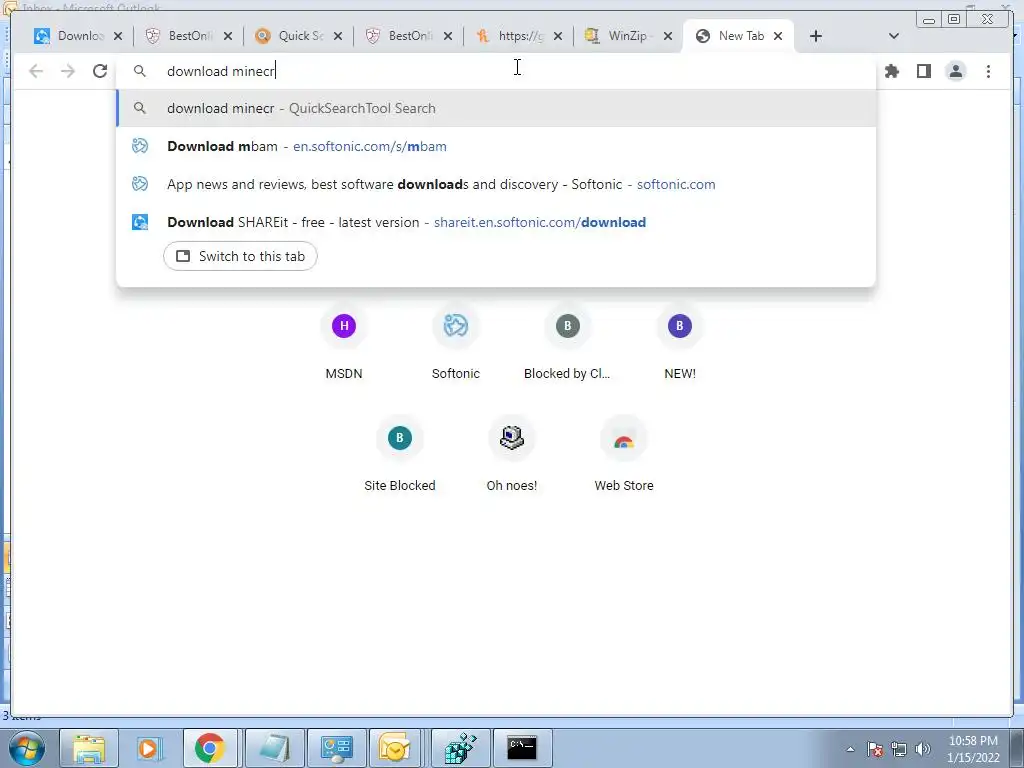Open the 'Oh noes!' shortcut
The width and height of the screenshot is (1024, 768).
pyautogui.click(x=512, y=455)
